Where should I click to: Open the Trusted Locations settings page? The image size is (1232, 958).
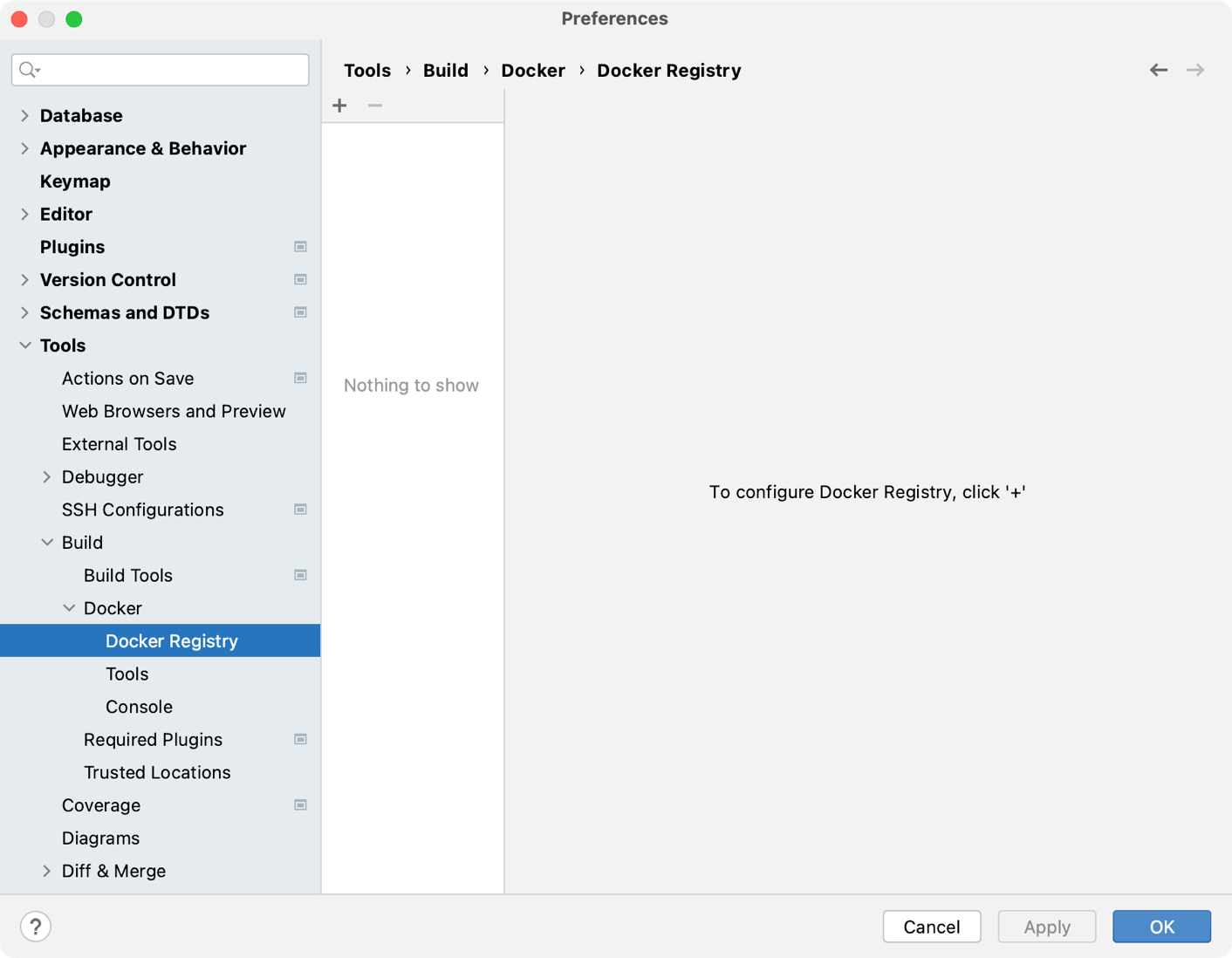coord(157,772)
